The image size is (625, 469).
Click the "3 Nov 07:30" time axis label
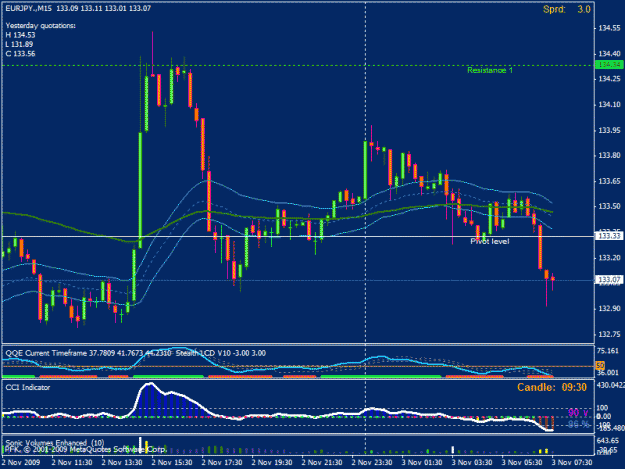coord(572,463)
